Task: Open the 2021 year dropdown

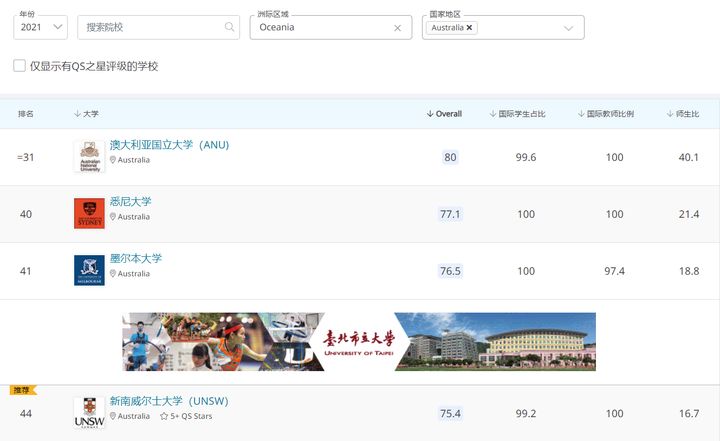Action: click(x=40, y=27)
